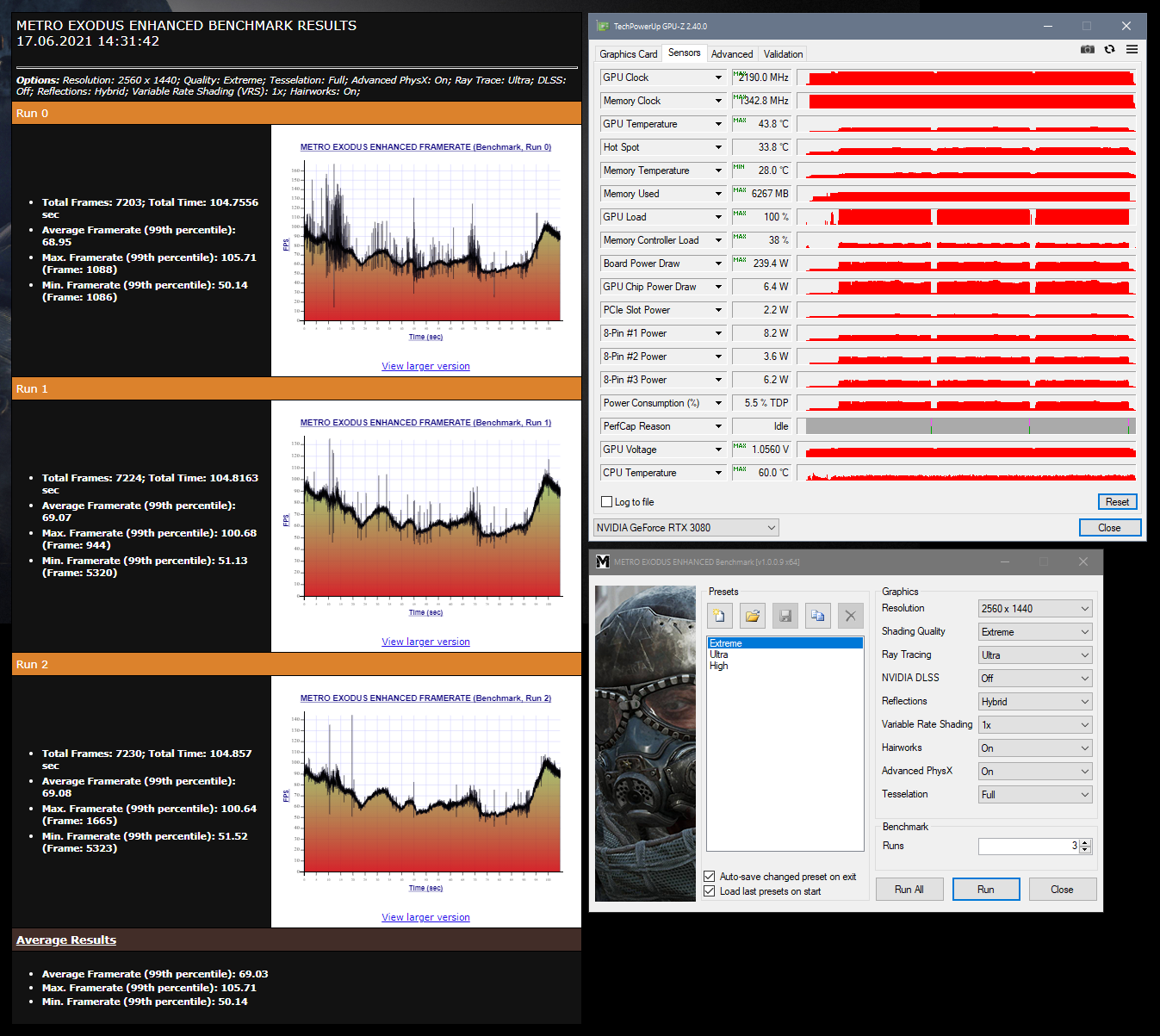Viewport: 1160px width, 1036px height.
Task: Select the High preset in the list
Action: coord(785,666)
